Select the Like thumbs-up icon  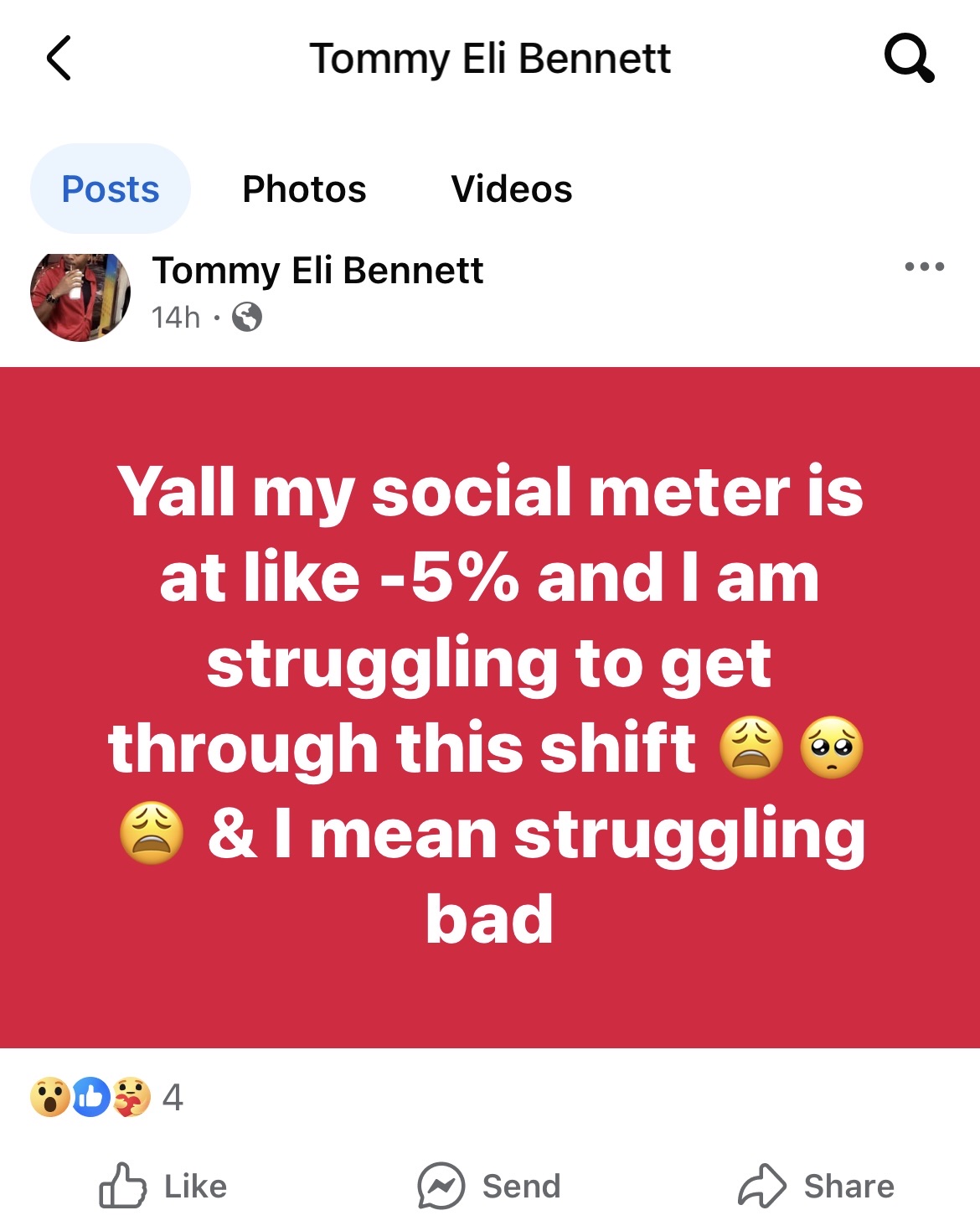(122, 1185)
